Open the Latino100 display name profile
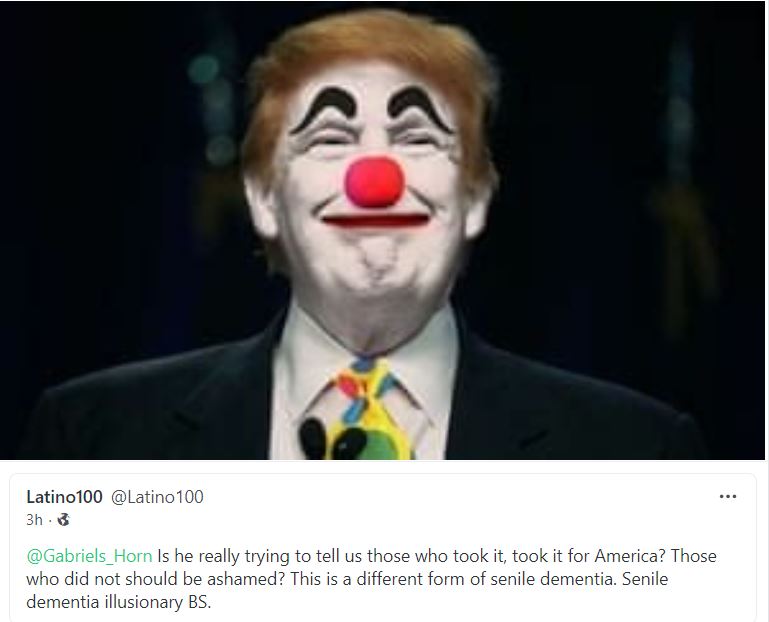 point(64,497)
